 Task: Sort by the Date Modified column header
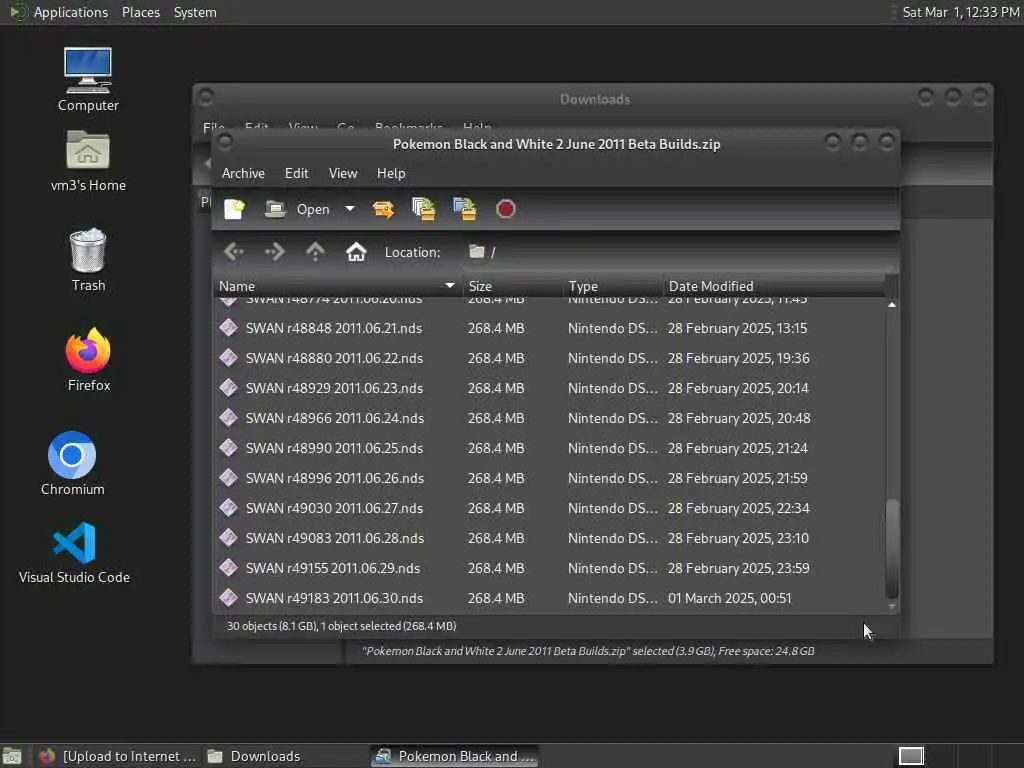click(x=774, y=286)
